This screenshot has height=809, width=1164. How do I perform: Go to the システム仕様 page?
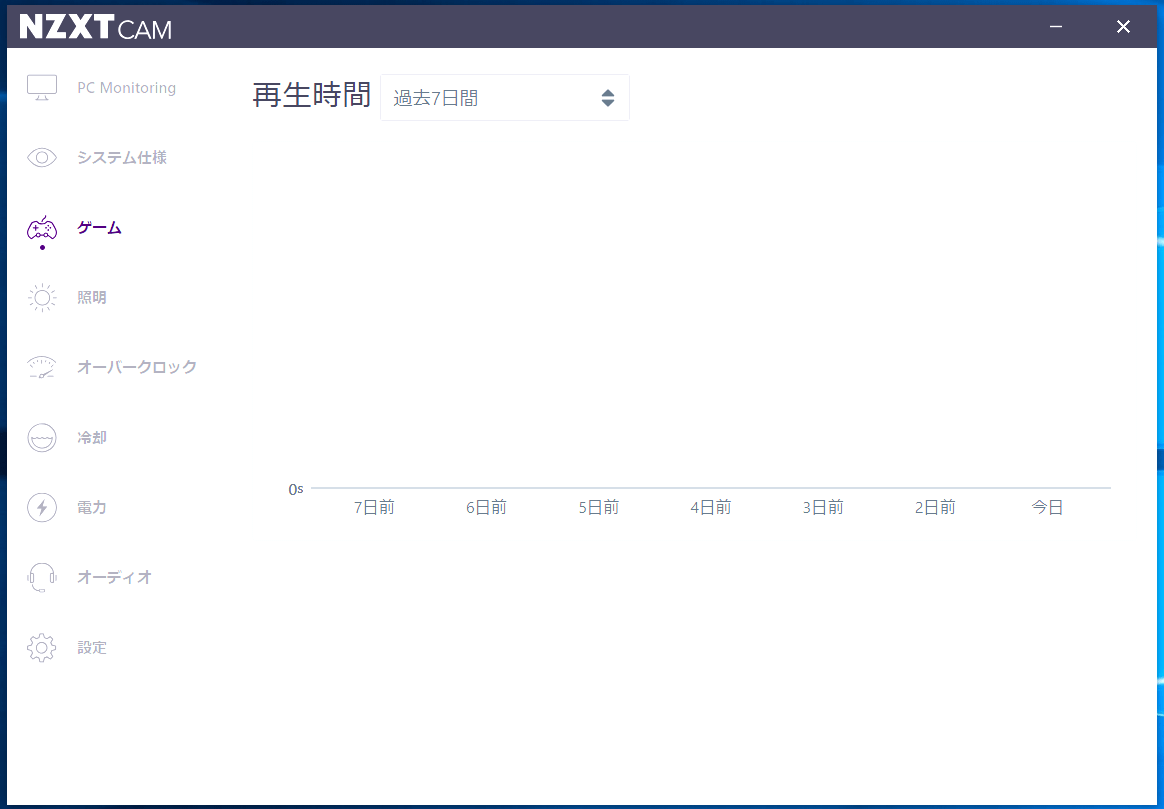122,157
